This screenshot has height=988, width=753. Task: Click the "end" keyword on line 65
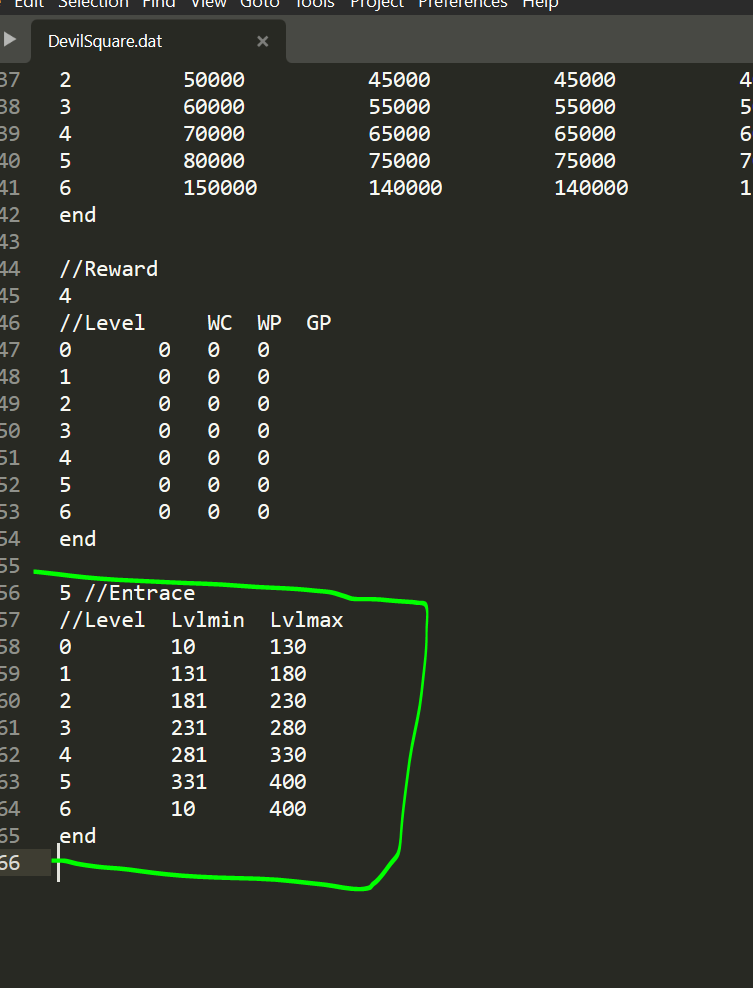click(x=78, y=835)
